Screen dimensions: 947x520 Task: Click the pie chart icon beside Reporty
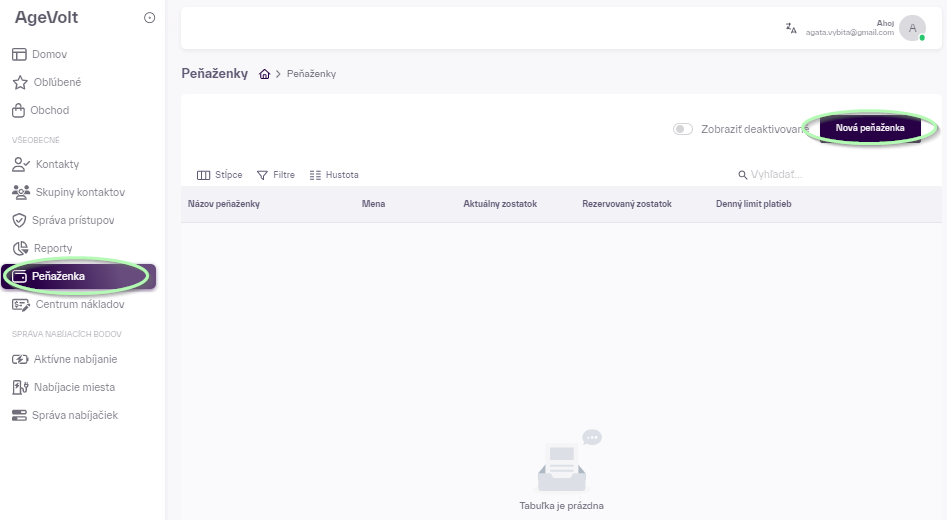pyautogui.click(x=21, y=248)
